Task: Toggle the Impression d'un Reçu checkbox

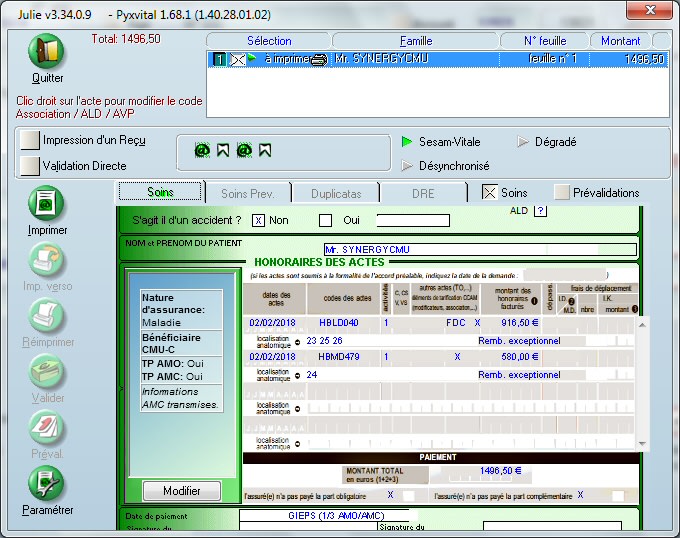Action: [x=30, y=140]
